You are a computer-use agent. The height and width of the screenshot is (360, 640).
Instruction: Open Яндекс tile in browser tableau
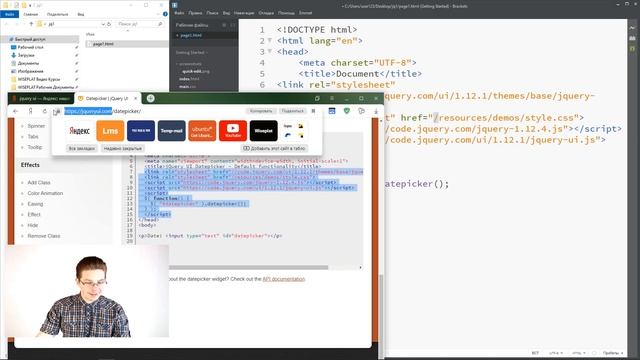point(80,131)
